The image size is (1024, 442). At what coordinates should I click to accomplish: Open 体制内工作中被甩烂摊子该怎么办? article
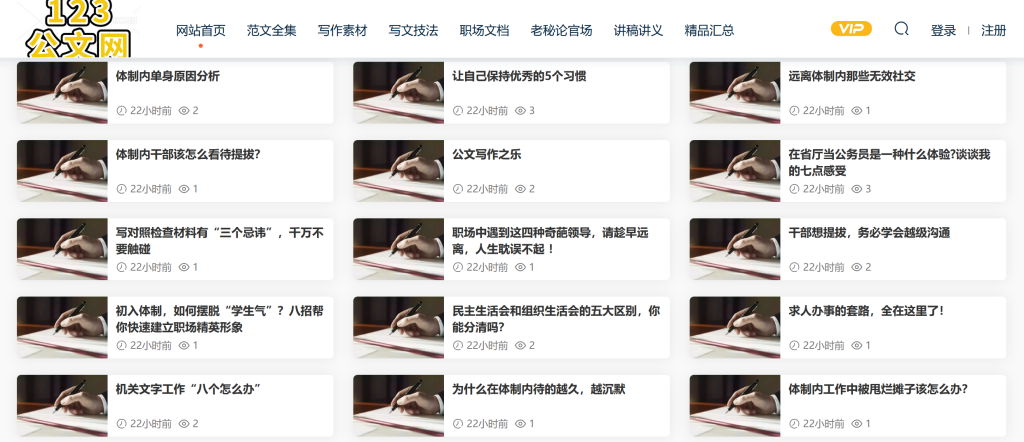pos(878,390)
